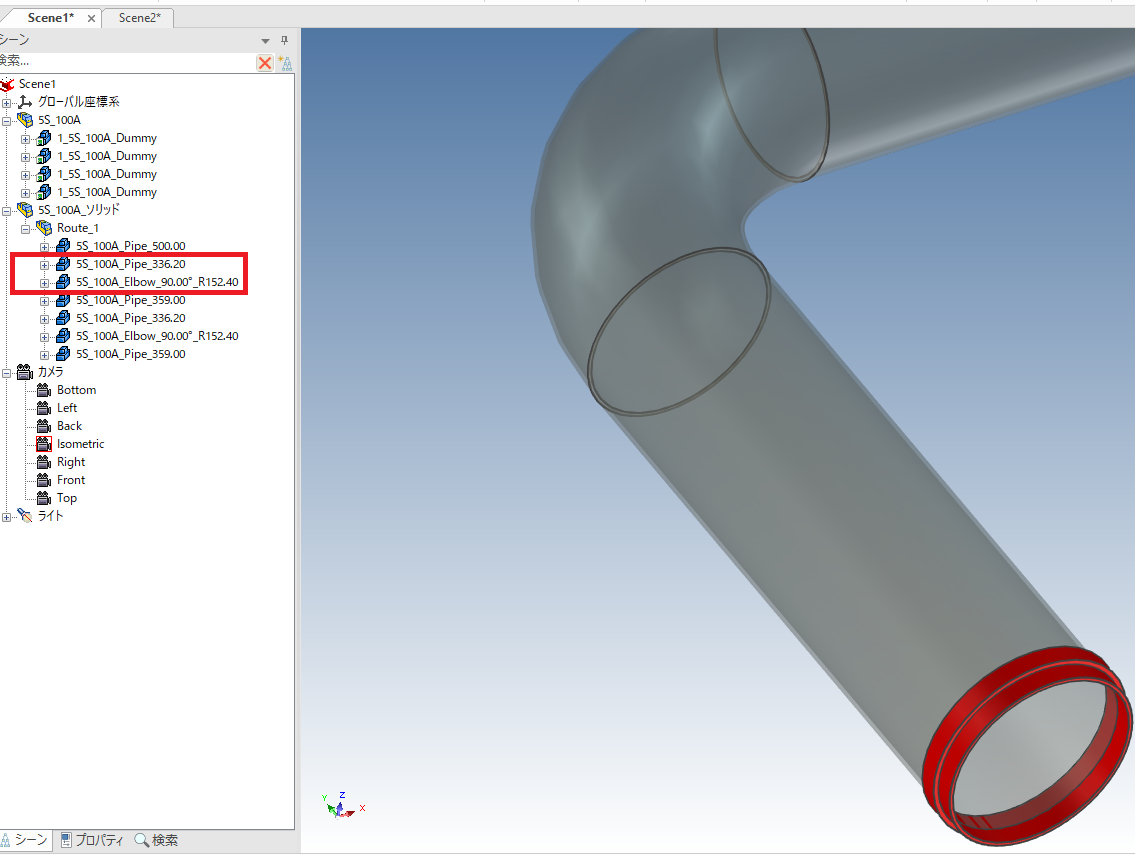This screenshot has width=1135, height=855.
Task: Open the プロパティ tab at bottom
Action: coord(92,840)
